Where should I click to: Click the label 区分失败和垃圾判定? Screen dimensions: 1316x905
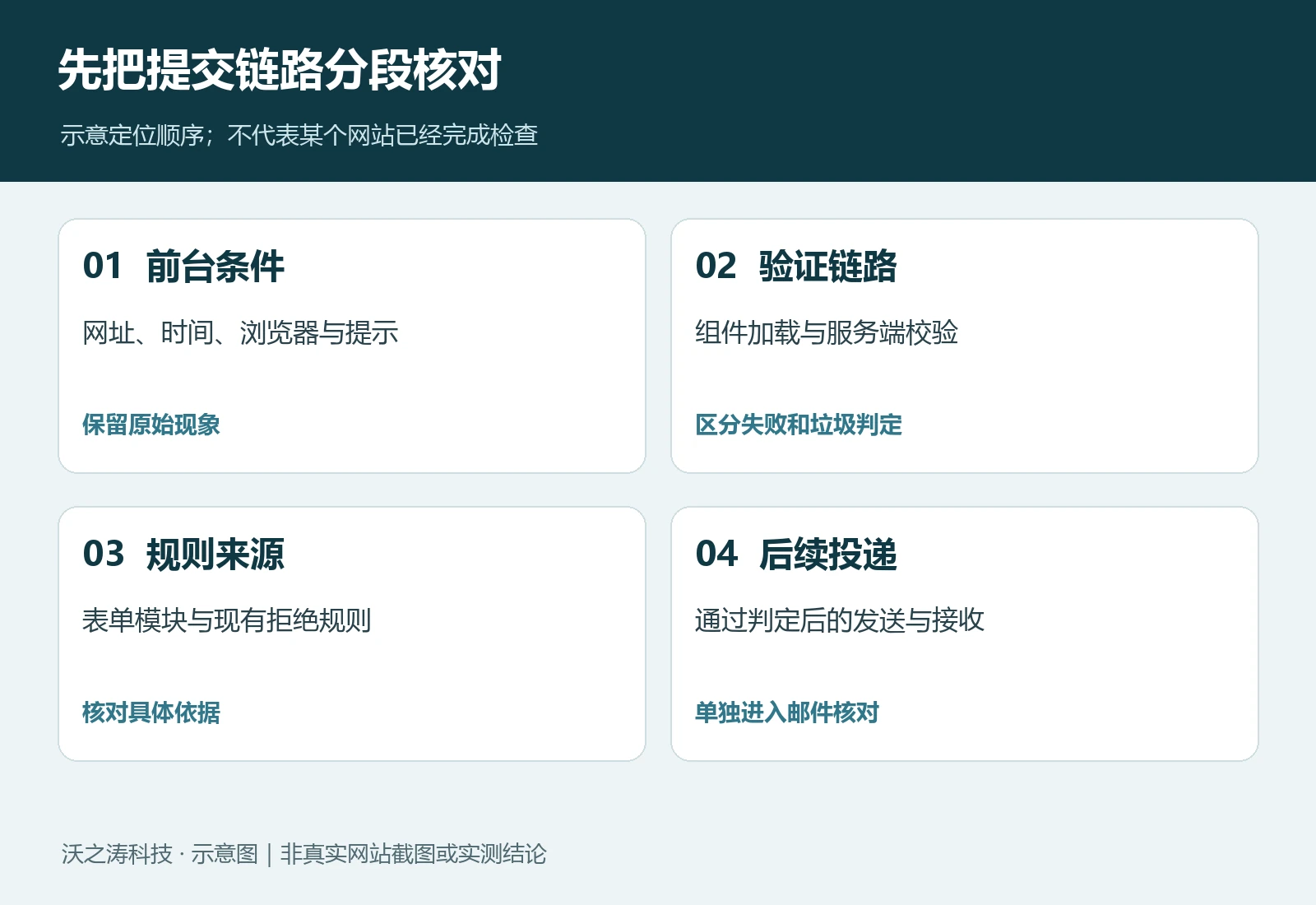tap(799, 425)
